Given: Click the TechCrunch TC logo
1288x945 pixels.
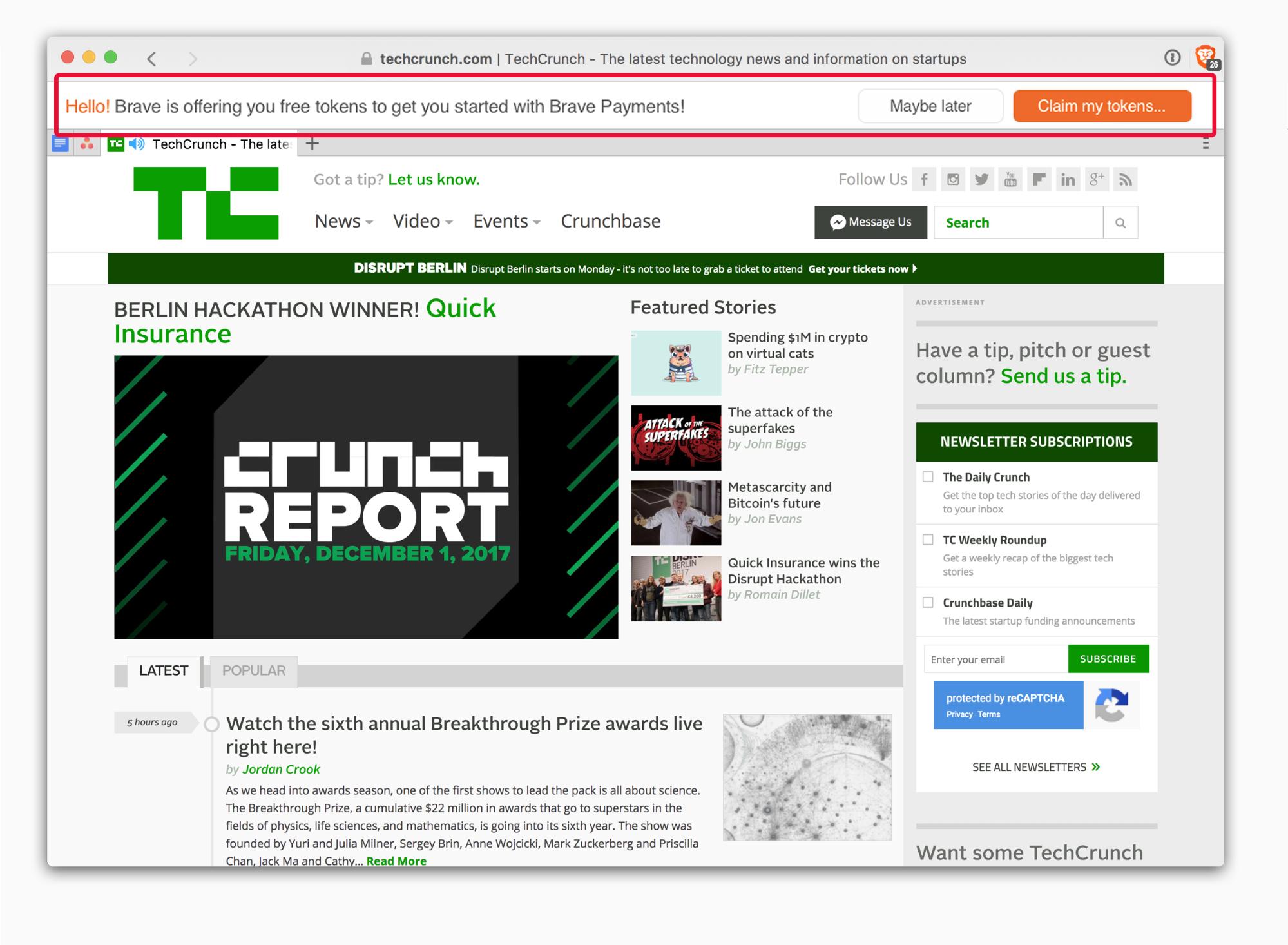Looking at the screenshot, I should pyautogui.click(x=206, y=203).
